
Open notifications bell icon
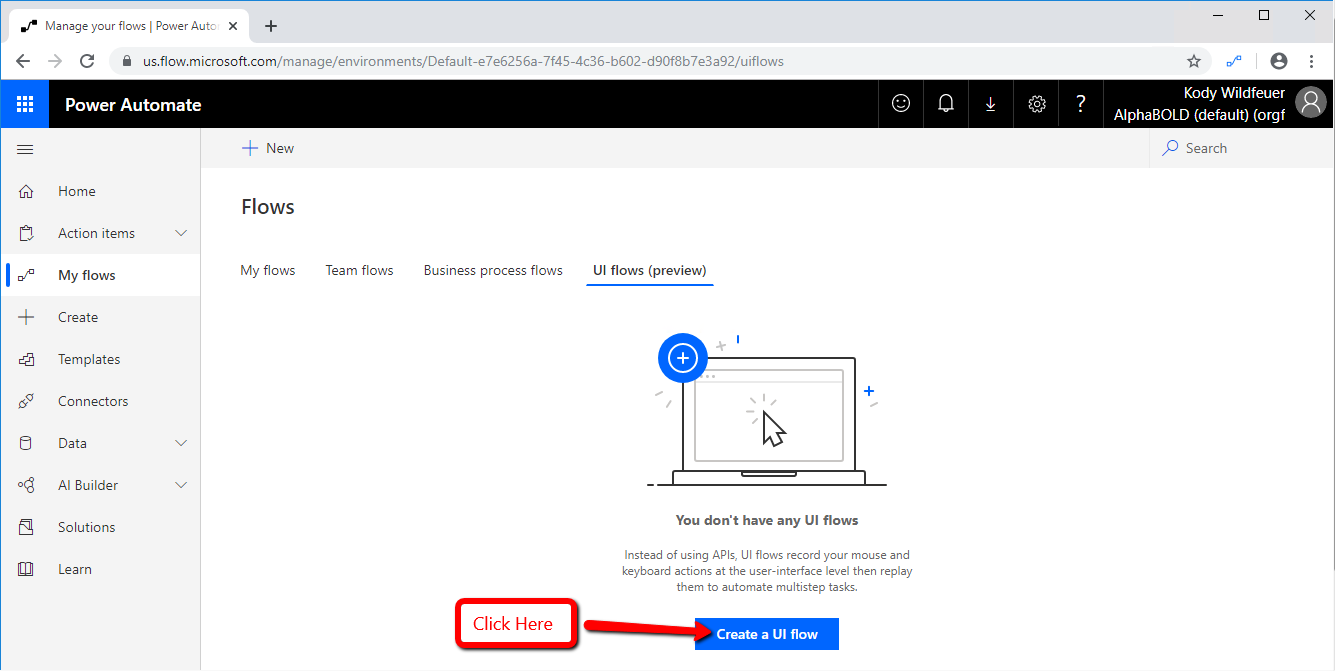[x=946, y=103]
